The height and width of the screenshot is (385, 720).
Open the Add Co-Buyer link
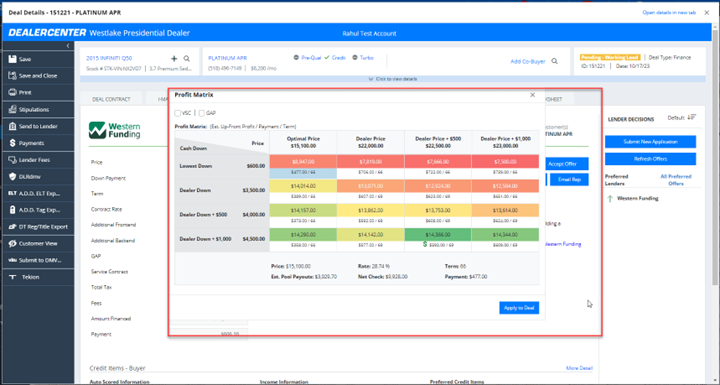528,62
